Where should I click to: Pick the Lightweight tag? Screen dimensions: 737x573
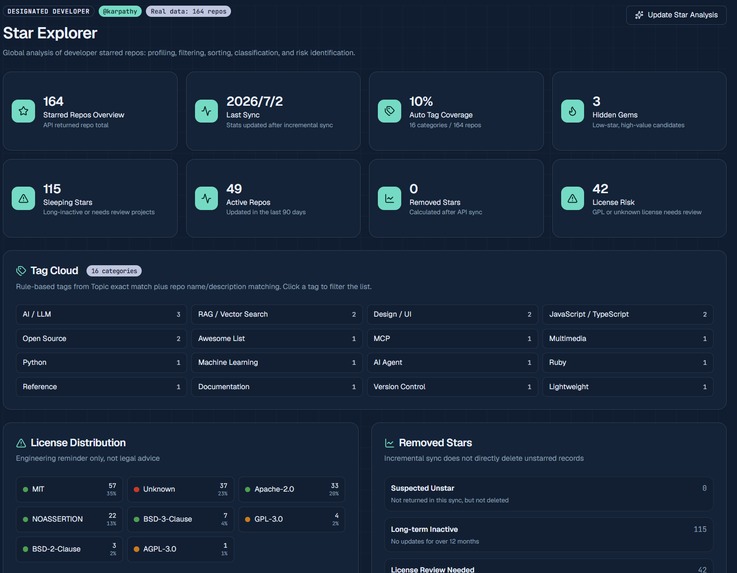coord(628,387)
